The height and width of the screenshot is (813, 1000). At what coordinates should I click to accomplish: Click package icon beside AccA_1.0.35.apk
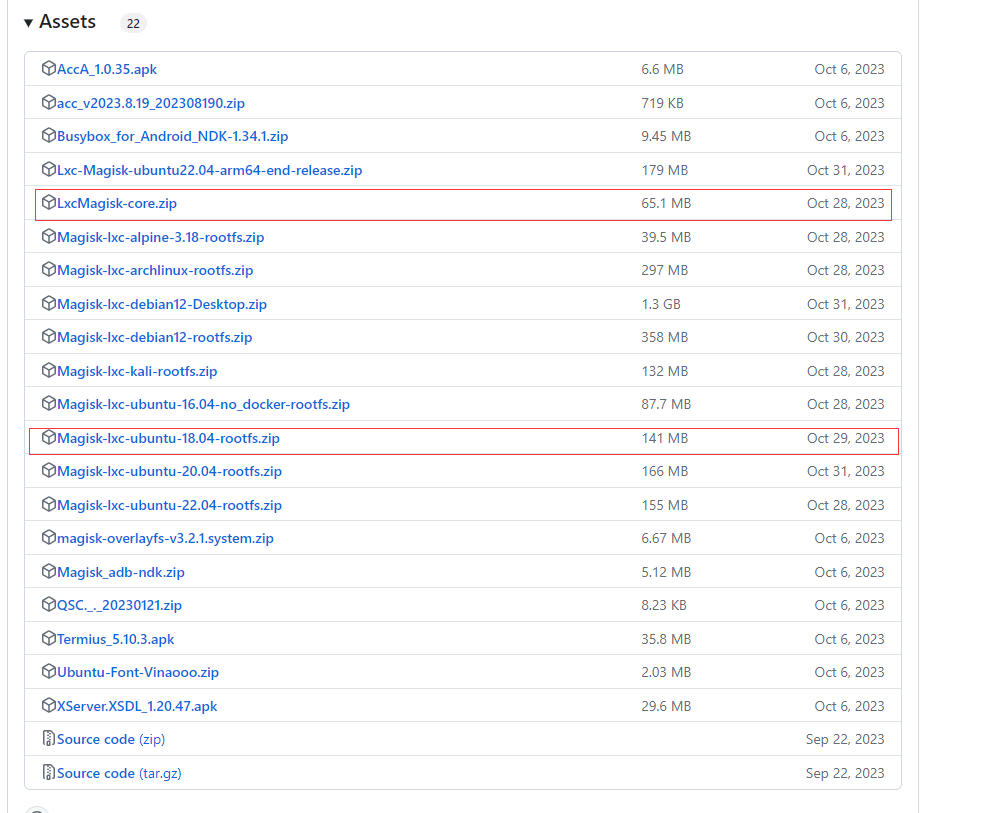pos(48,69)
